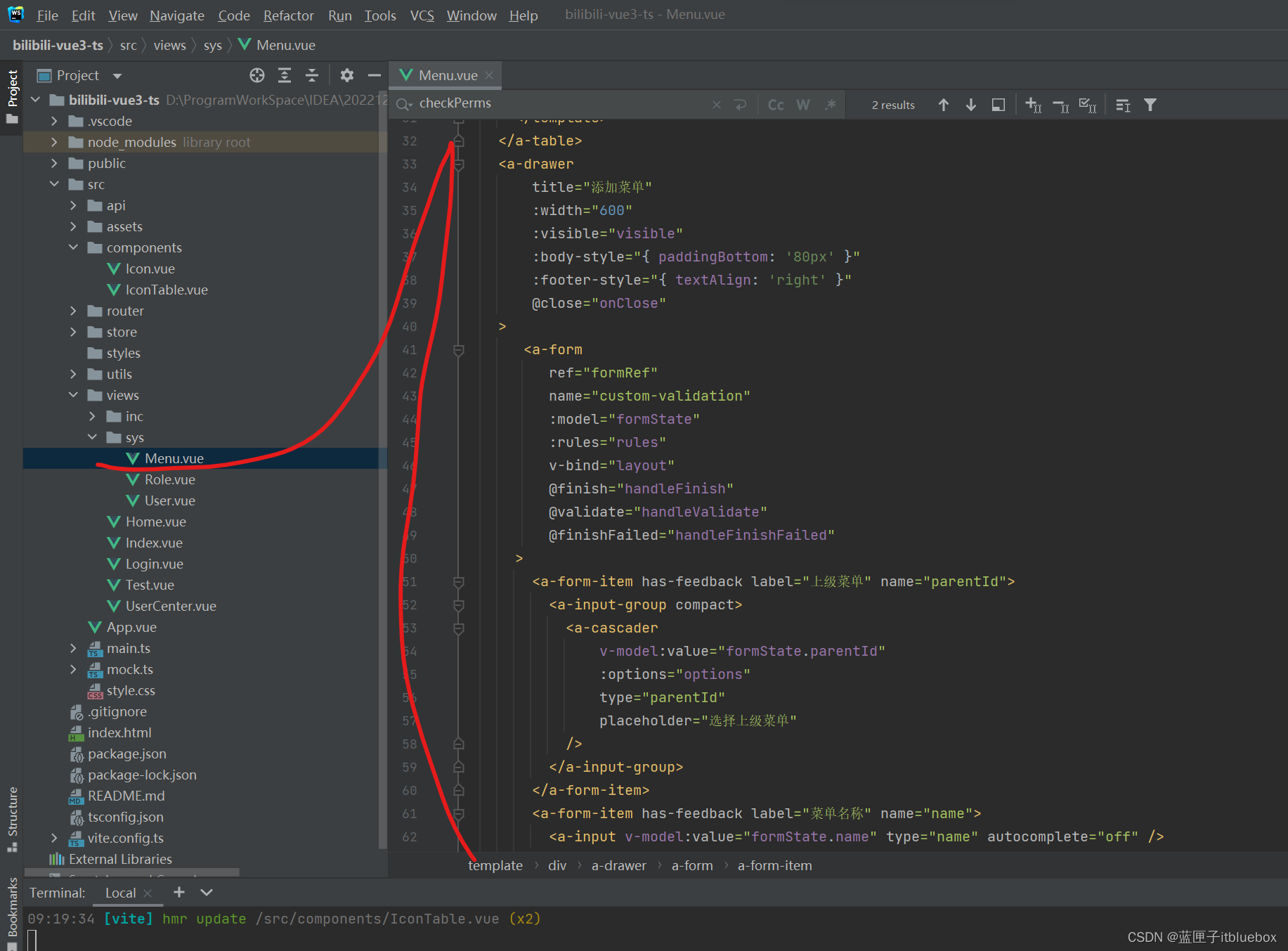Click the Select Opened File locate icon
The image size is (1288, 951).
tap(257, 75)
